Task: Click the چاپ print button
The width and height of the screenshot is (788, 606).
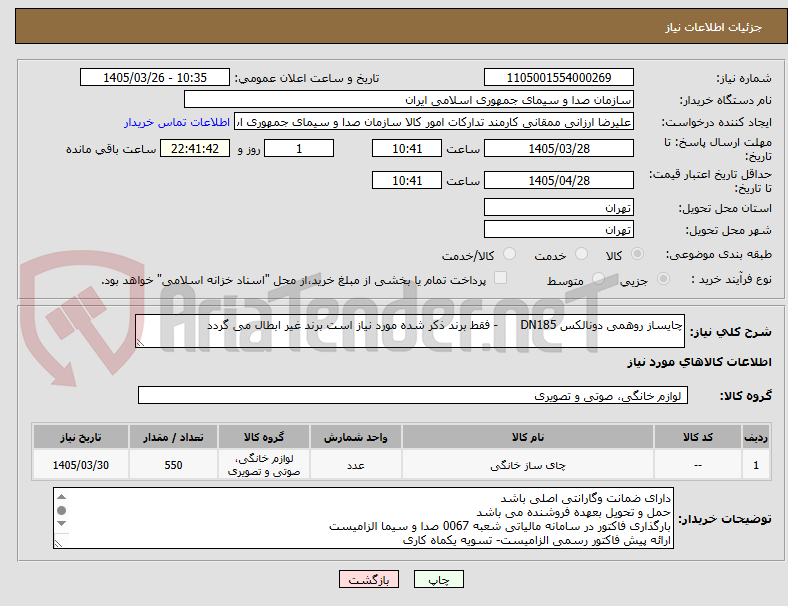Action: (x=439, y=579)
